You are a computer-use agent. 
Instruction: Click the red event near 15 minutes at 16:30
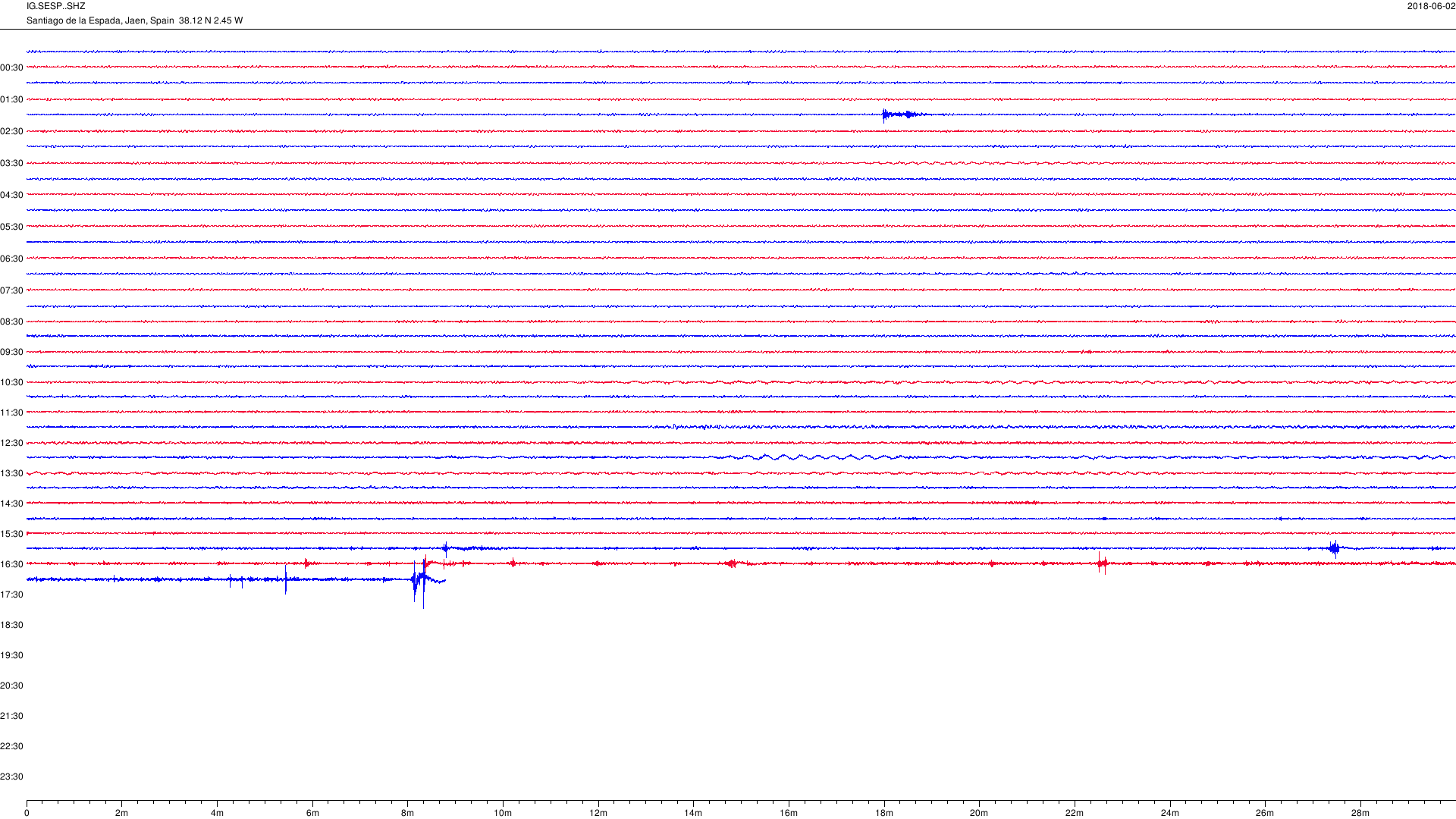(731, 563)
